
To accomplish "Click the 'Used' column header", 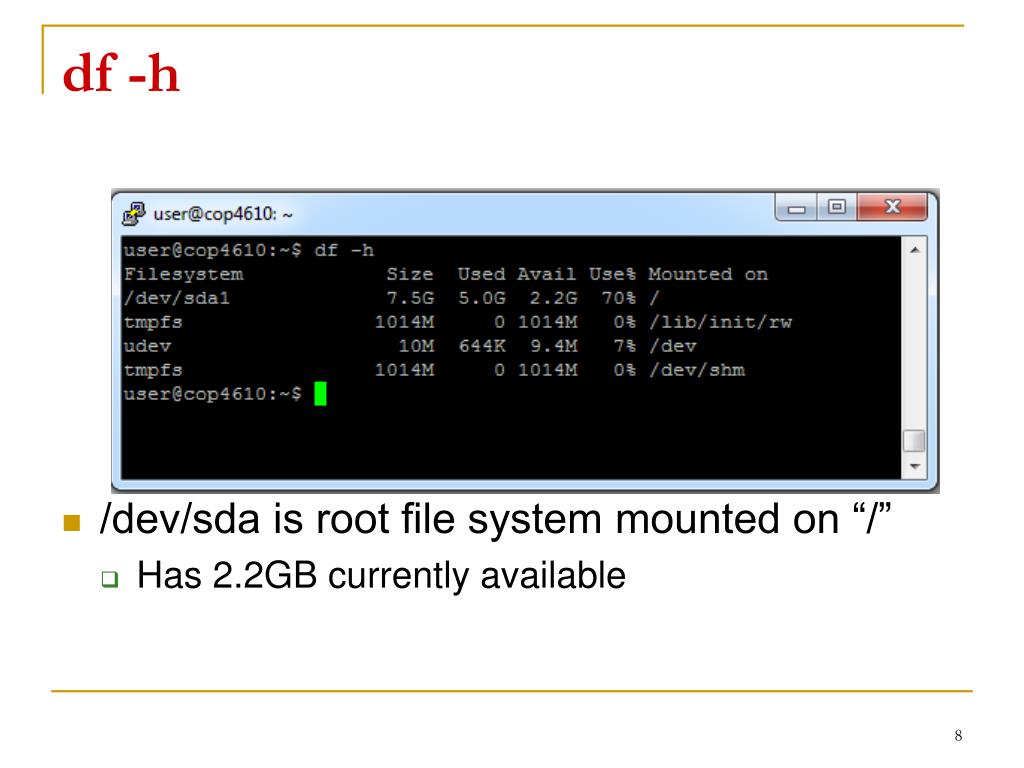I will [481, 274].
